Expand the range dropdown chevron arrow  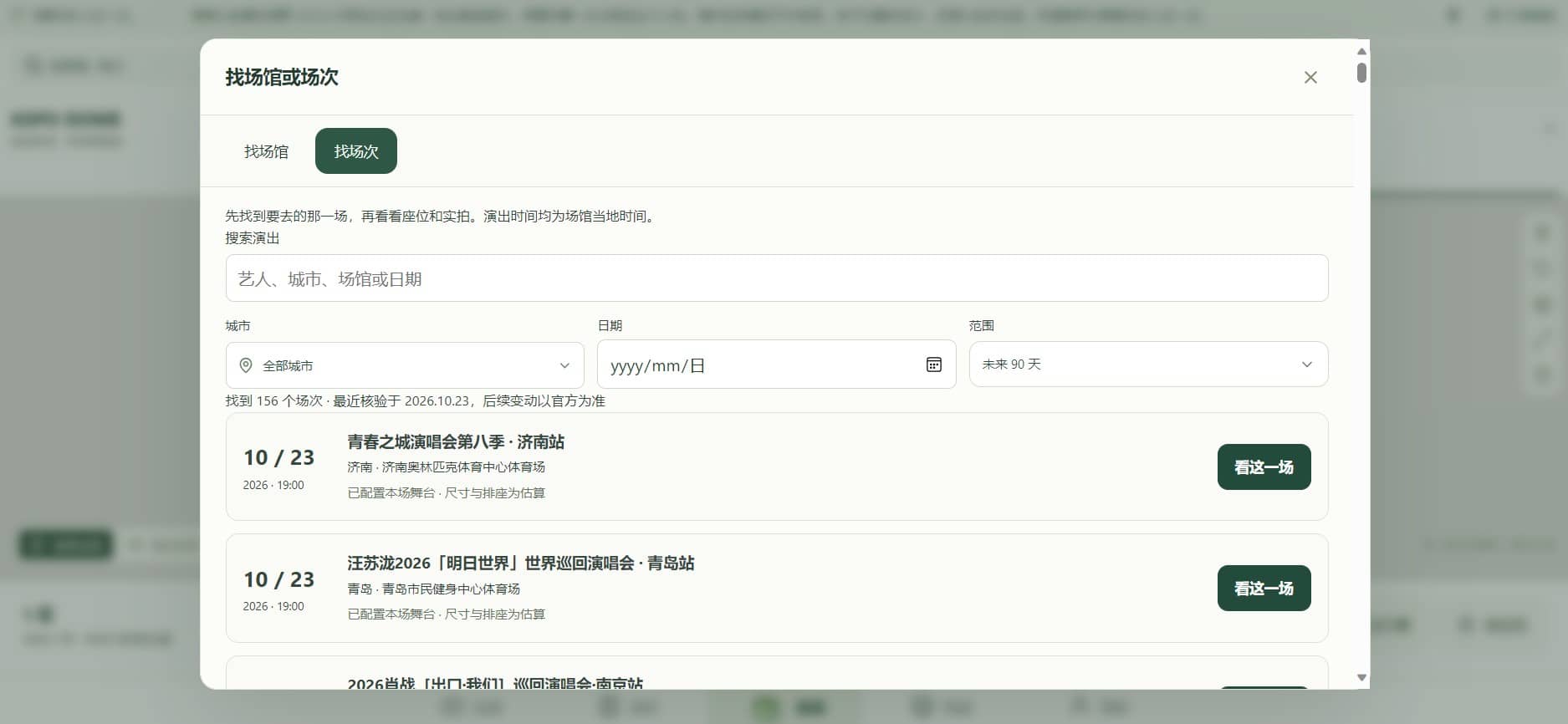point(1307,365)
